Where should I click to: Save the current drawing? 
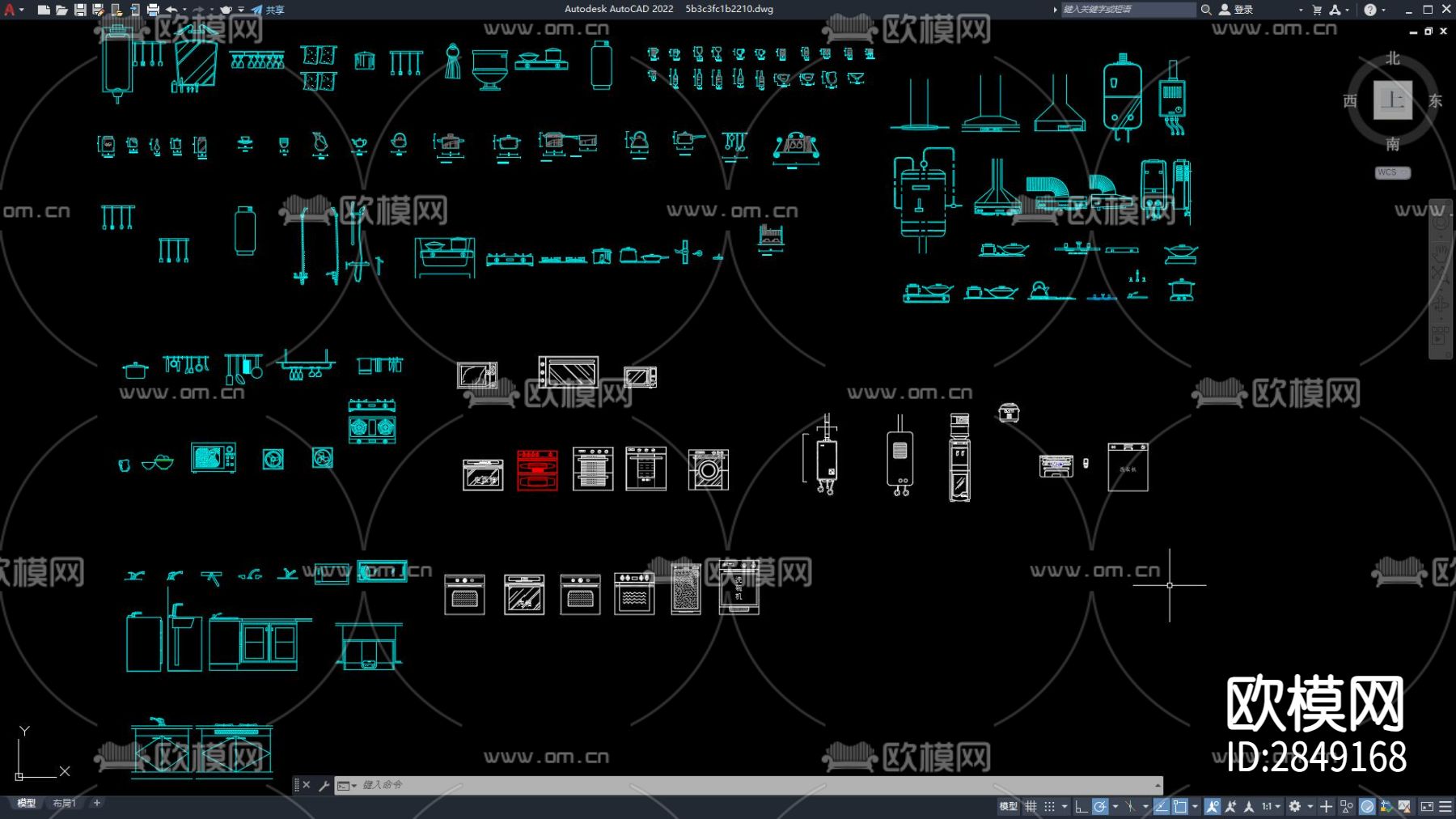[80, 10]
